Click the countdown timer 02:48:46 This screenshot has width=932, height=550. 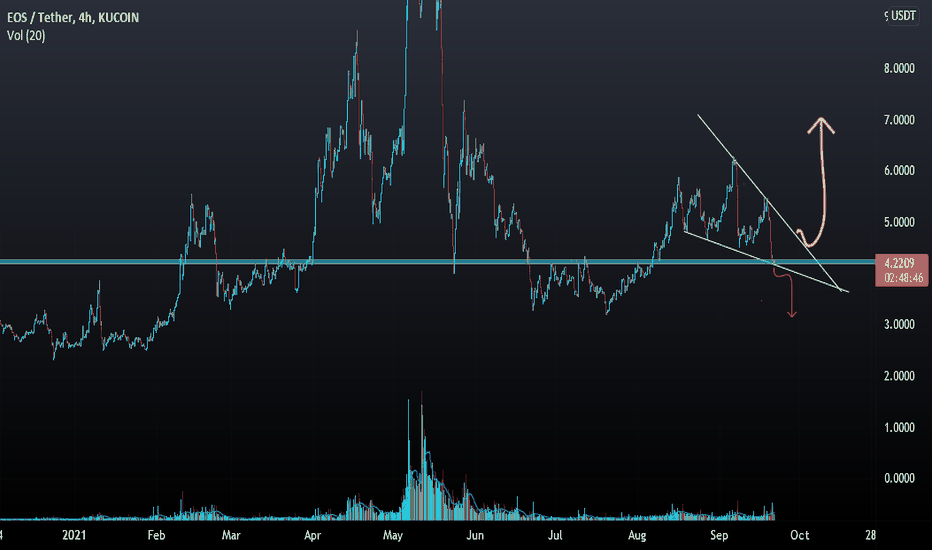pyautogui.click(x=903, y=278)
